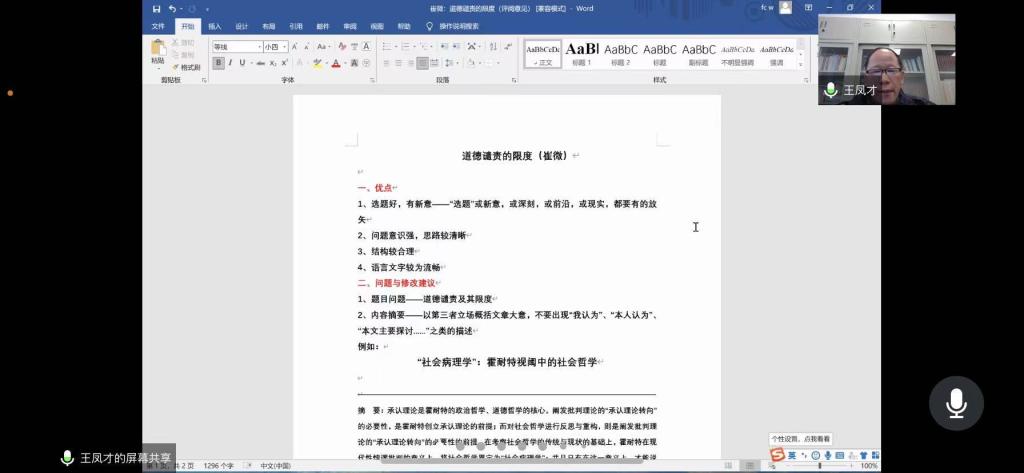Image resolution: width=1024 pixels, height=473 pixels.
Task: Toggle justified text alignment
Action: pyautogui.click(x=423, y=63)
